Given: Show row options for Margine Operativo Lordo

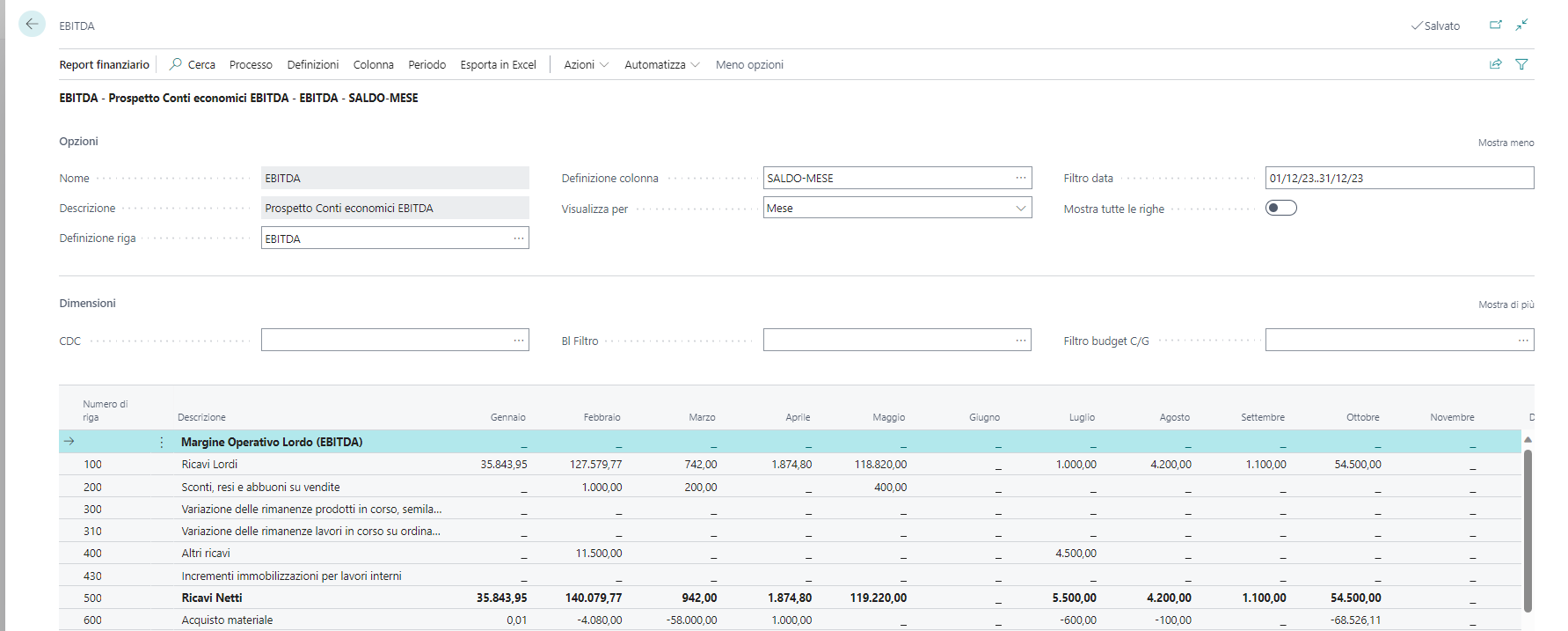Looking at the screenshot, I should (x=162, y=442).
